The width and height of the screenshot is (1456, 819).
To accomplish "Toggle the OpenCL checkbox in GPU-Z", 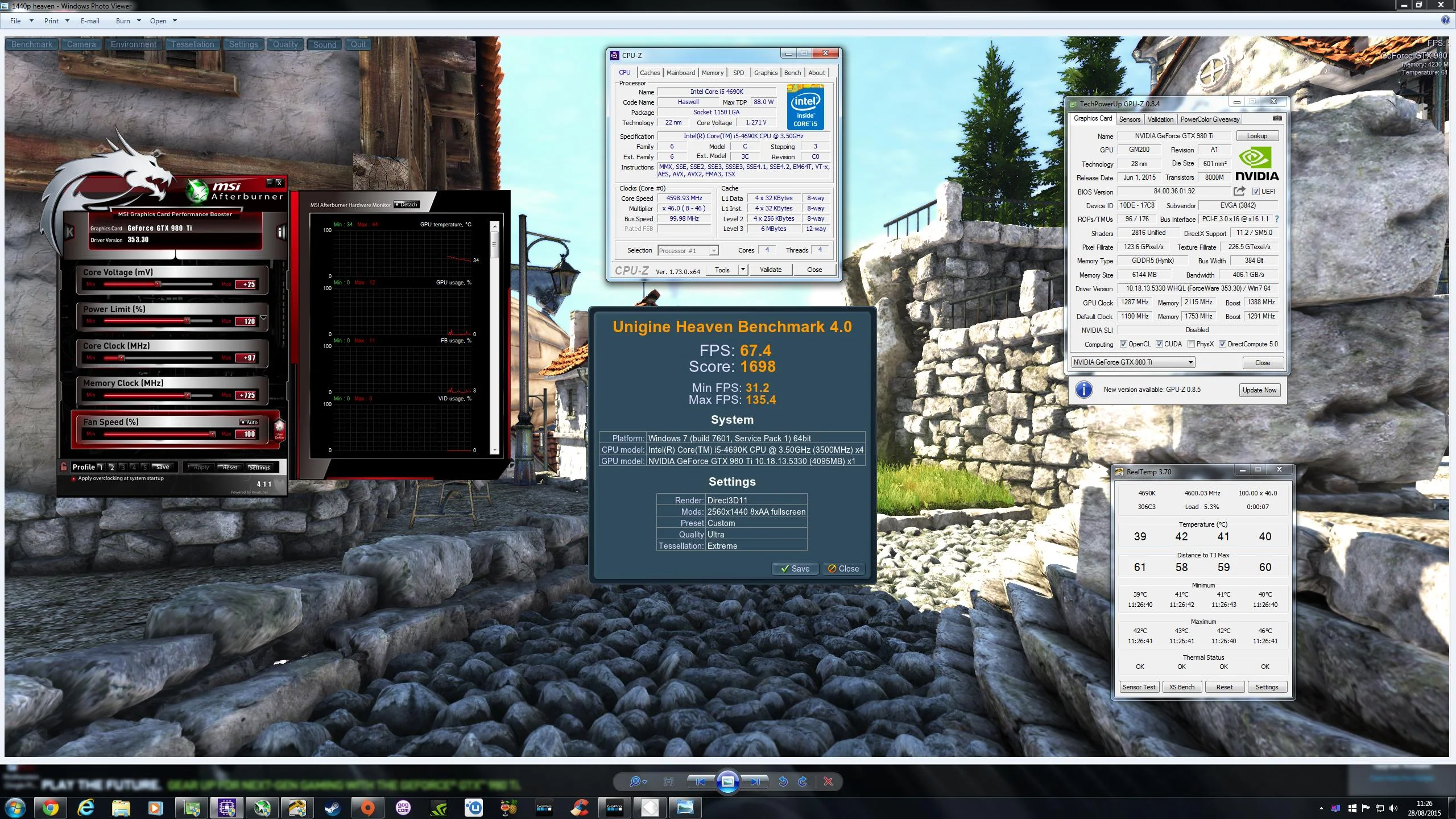I will pos(1123,344).
